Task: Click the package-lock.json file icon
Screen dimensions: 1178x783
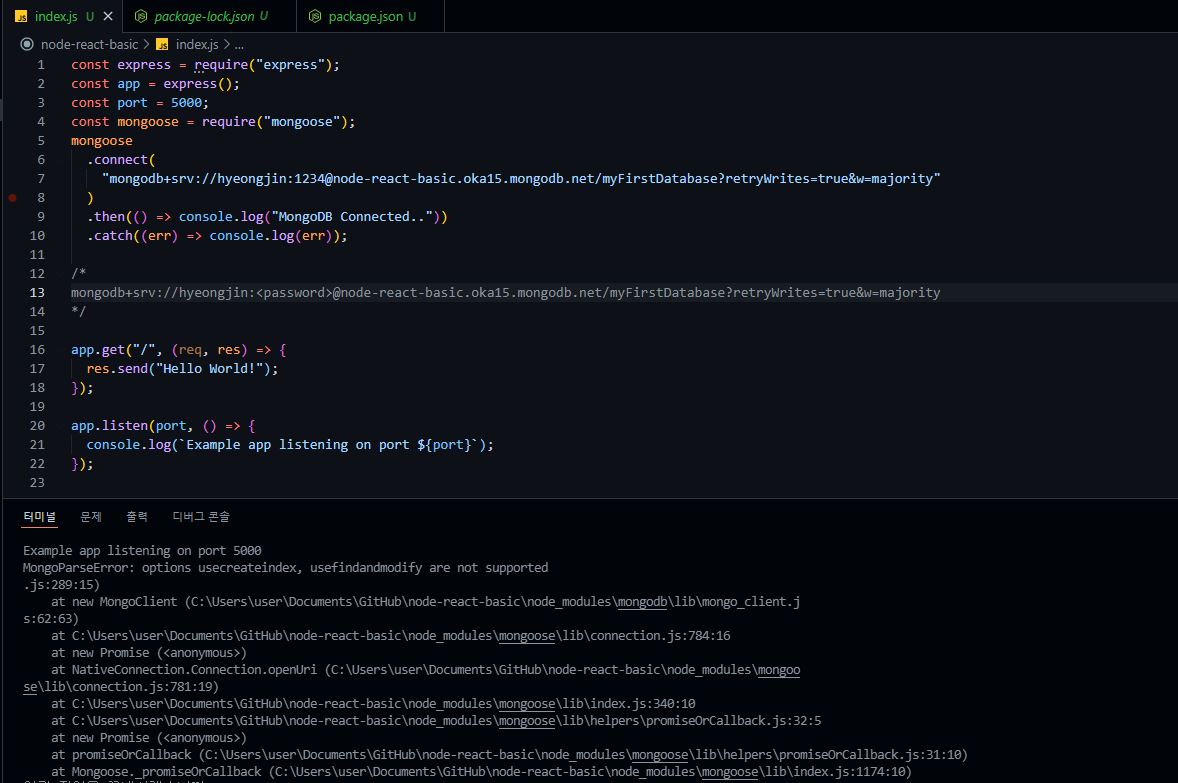Action: coord(140,16)
